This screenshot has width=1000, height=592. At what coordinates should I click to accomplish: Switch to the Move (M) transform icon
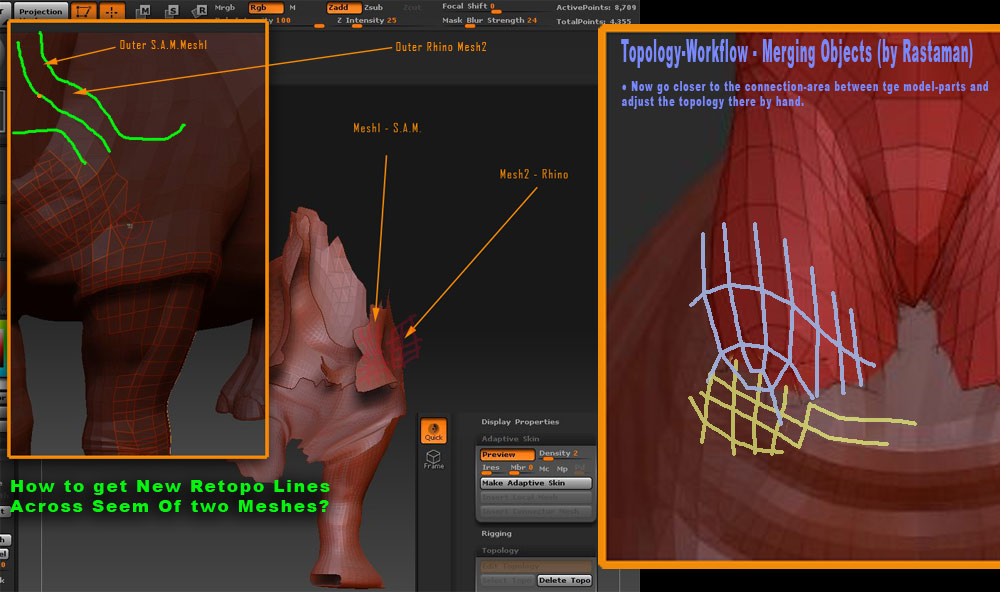coord(143,11)
